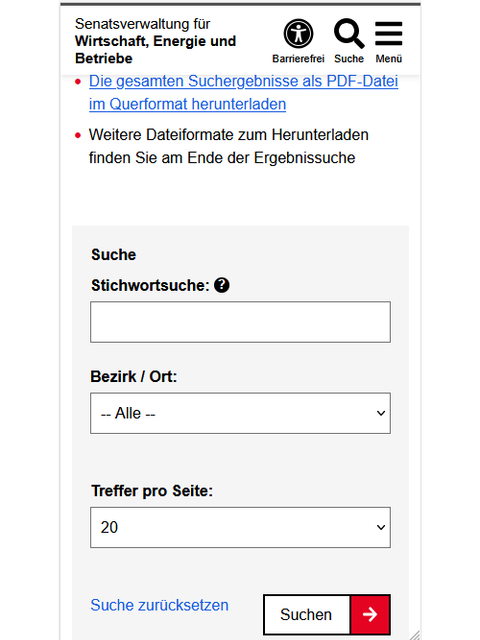480x640 pixels.
Task: Submit the form with the Suchen button
Action: pos(327,614)
